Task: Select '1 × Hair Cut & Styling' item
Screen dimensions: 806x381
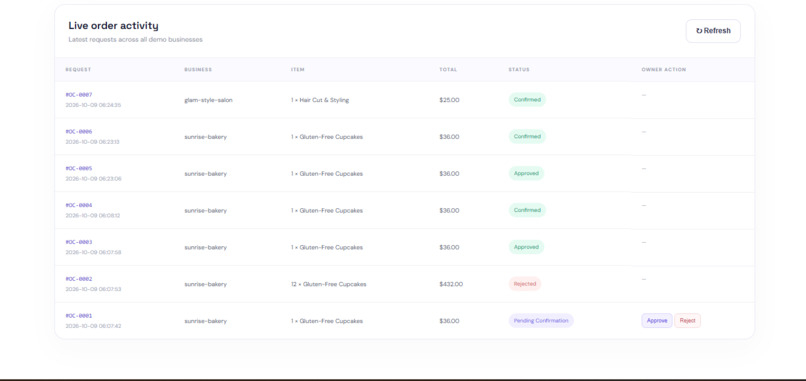Action: [320, 100]
